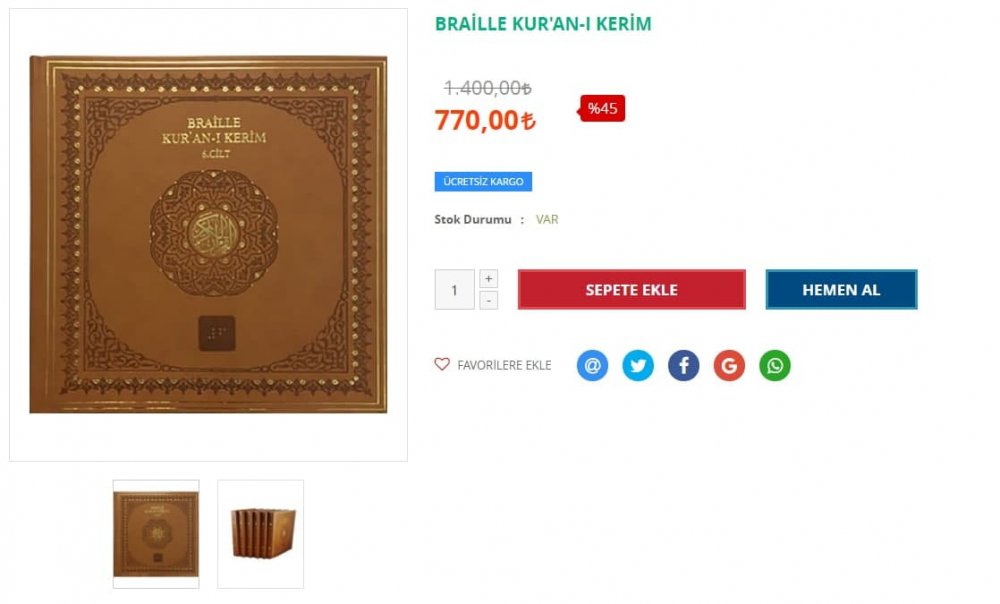The image size is (1000, 604).
Task: Click the ÜCRETSİZ KARGO label
Action: 483,182
